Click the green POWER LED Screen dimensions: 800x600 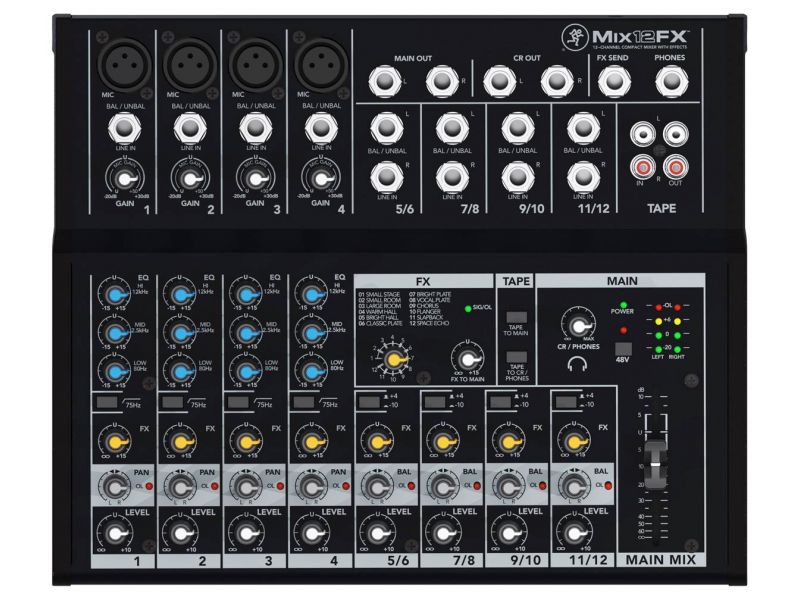(x=623, y=305)
